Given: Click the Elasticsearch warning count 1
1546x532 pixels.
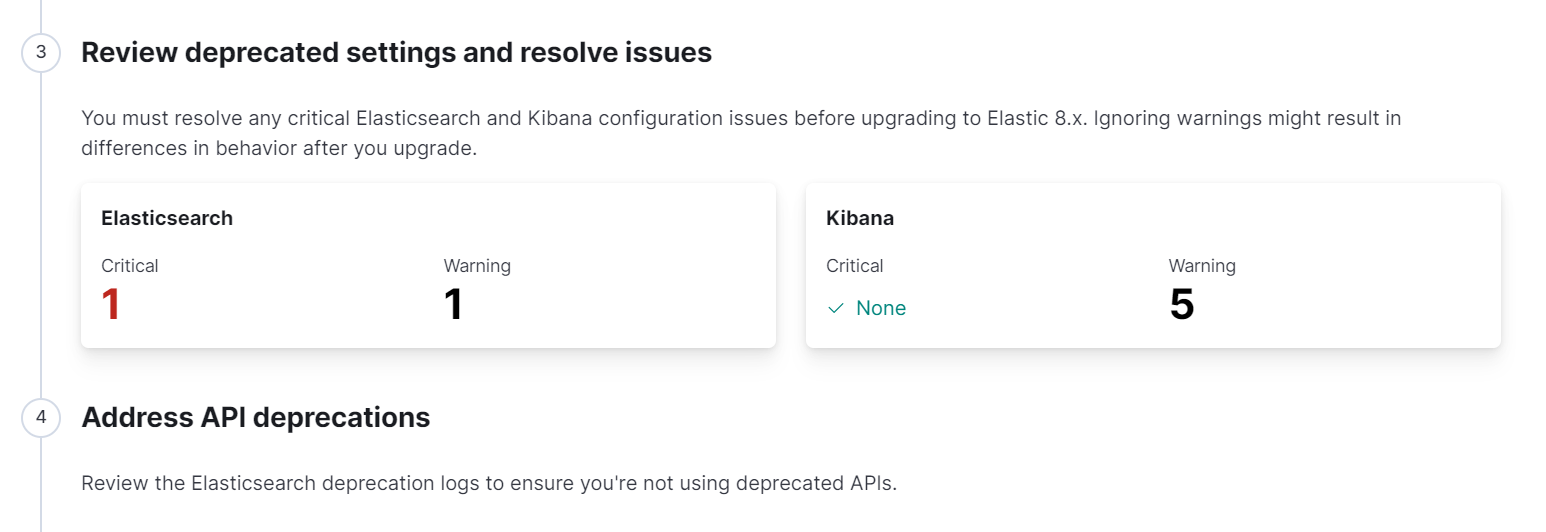Looking at the screenshot, I should [x=454, y=304].
